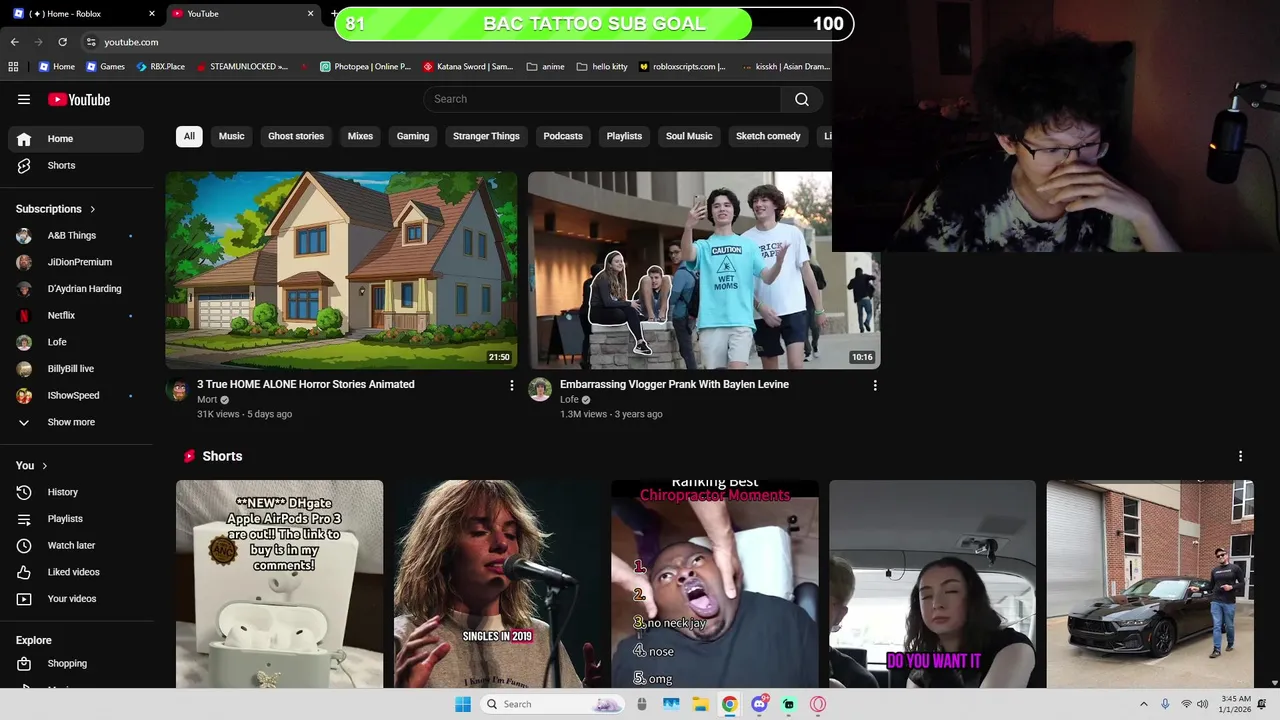Open the YouTube hamburger guide menu
The image size is (1280, 720).
point(24,99)
